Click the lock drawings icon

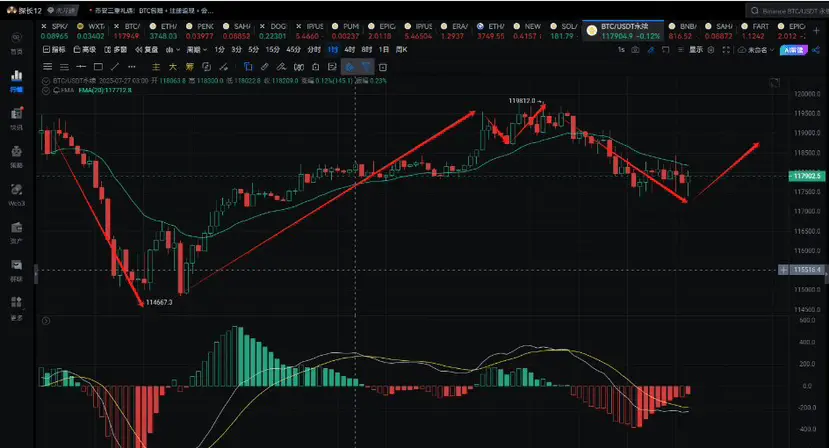coord(316,67)
